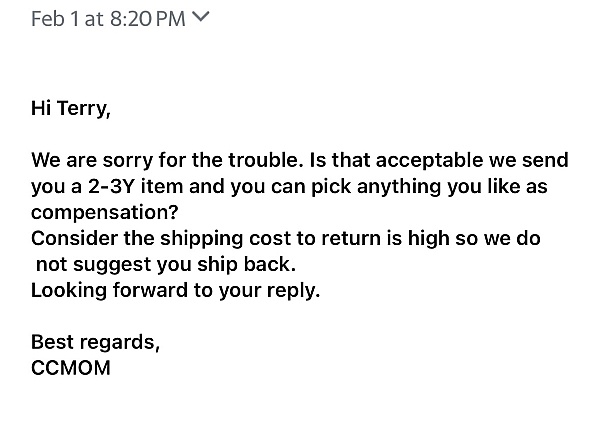
Task: Click the word forward in the reply line
Action: click(x=151, y=290)
